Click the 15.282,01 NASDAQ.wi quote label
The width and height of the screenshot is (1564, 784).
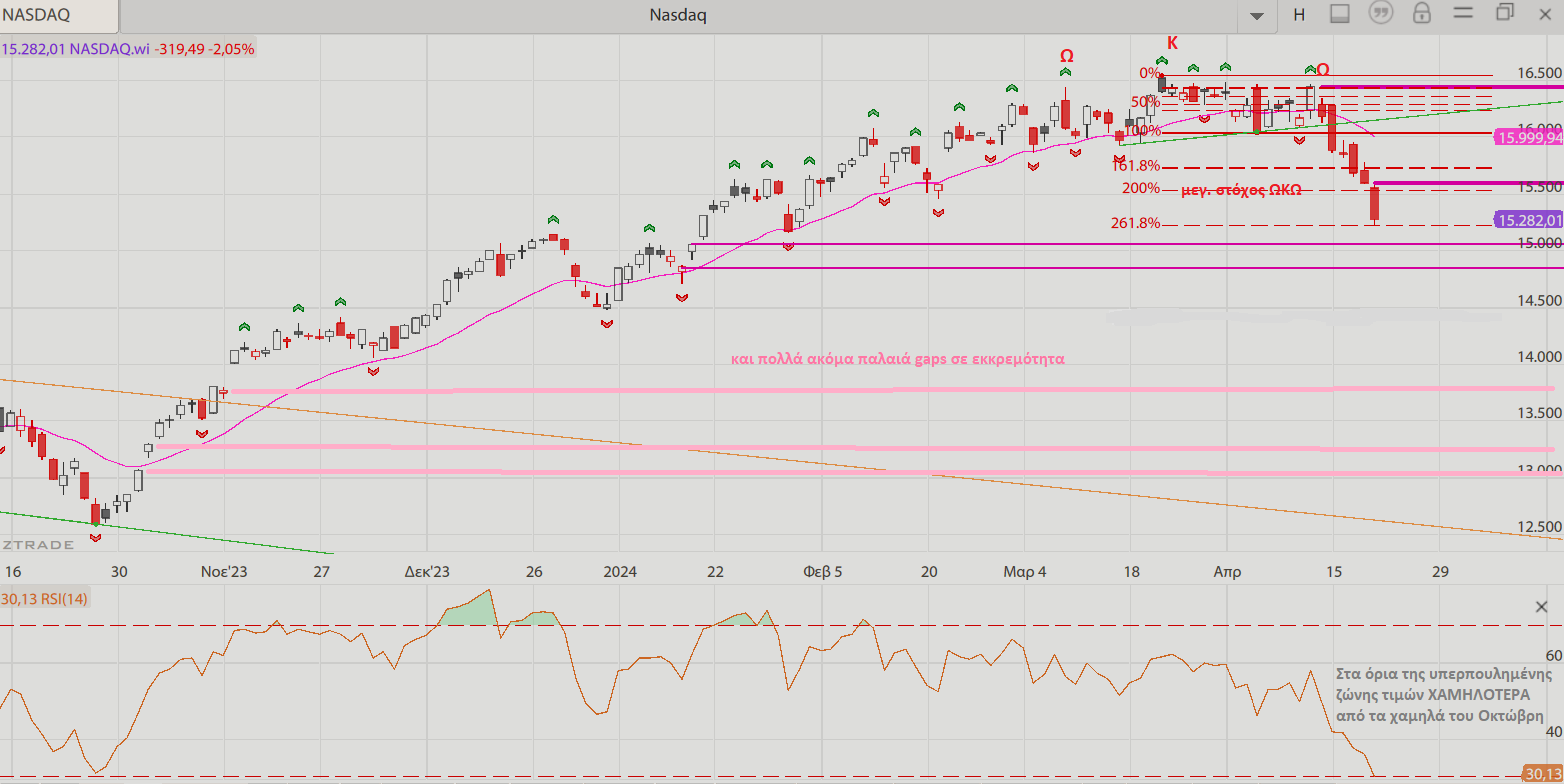(x=128, y=48)
